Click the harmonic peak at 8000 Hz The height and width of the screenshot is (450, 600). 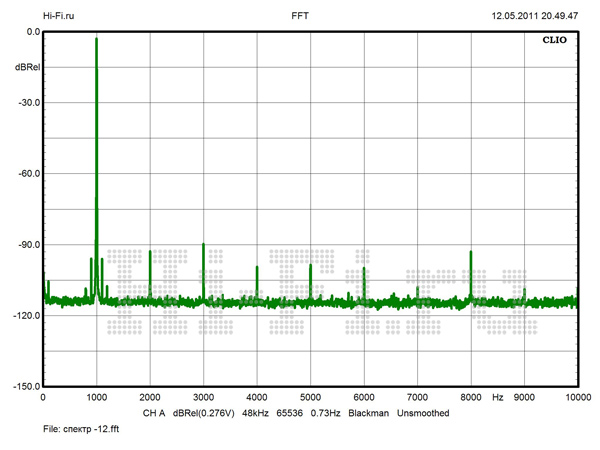470,254
